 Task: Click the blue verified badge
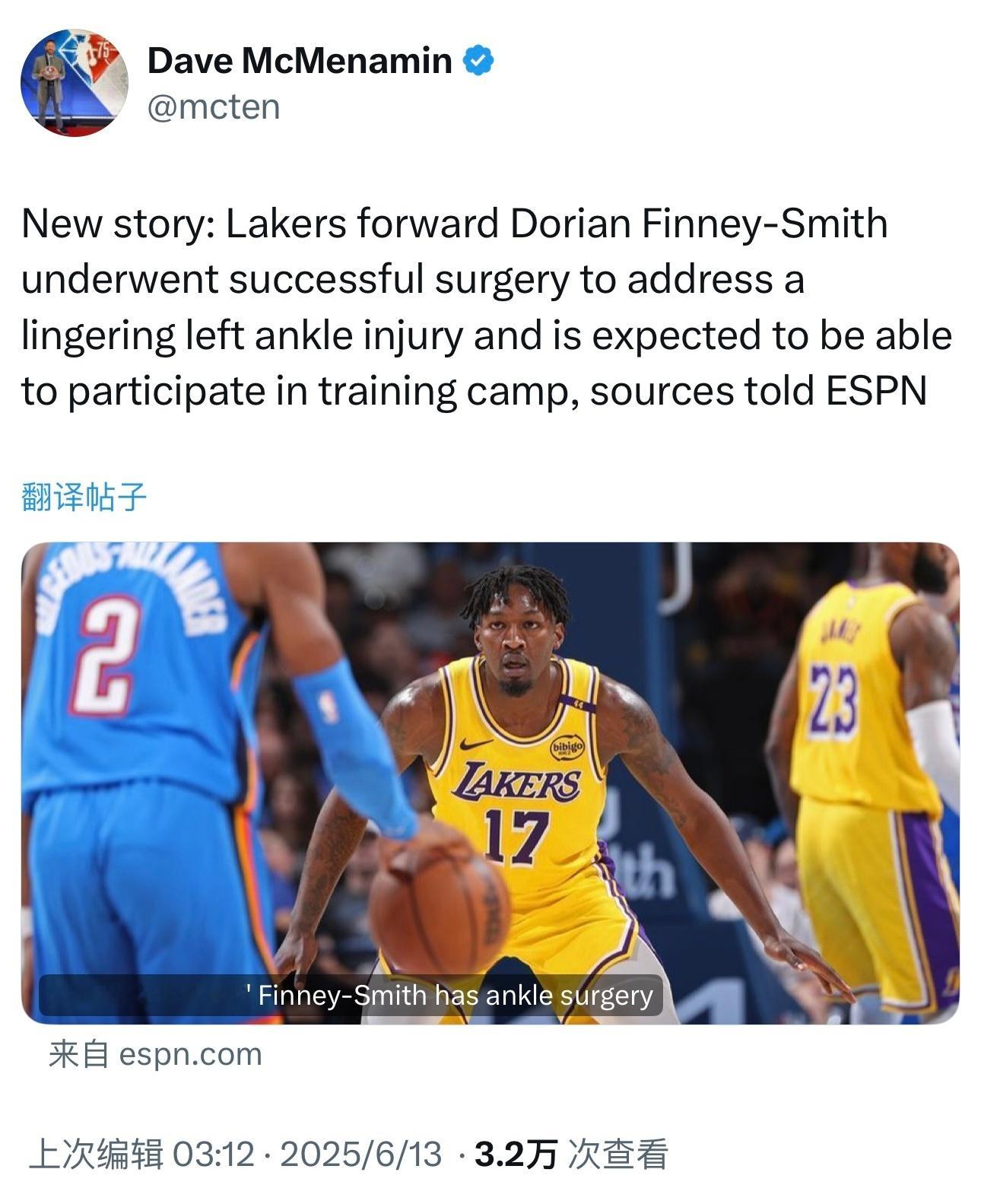[x=479, y=61]
